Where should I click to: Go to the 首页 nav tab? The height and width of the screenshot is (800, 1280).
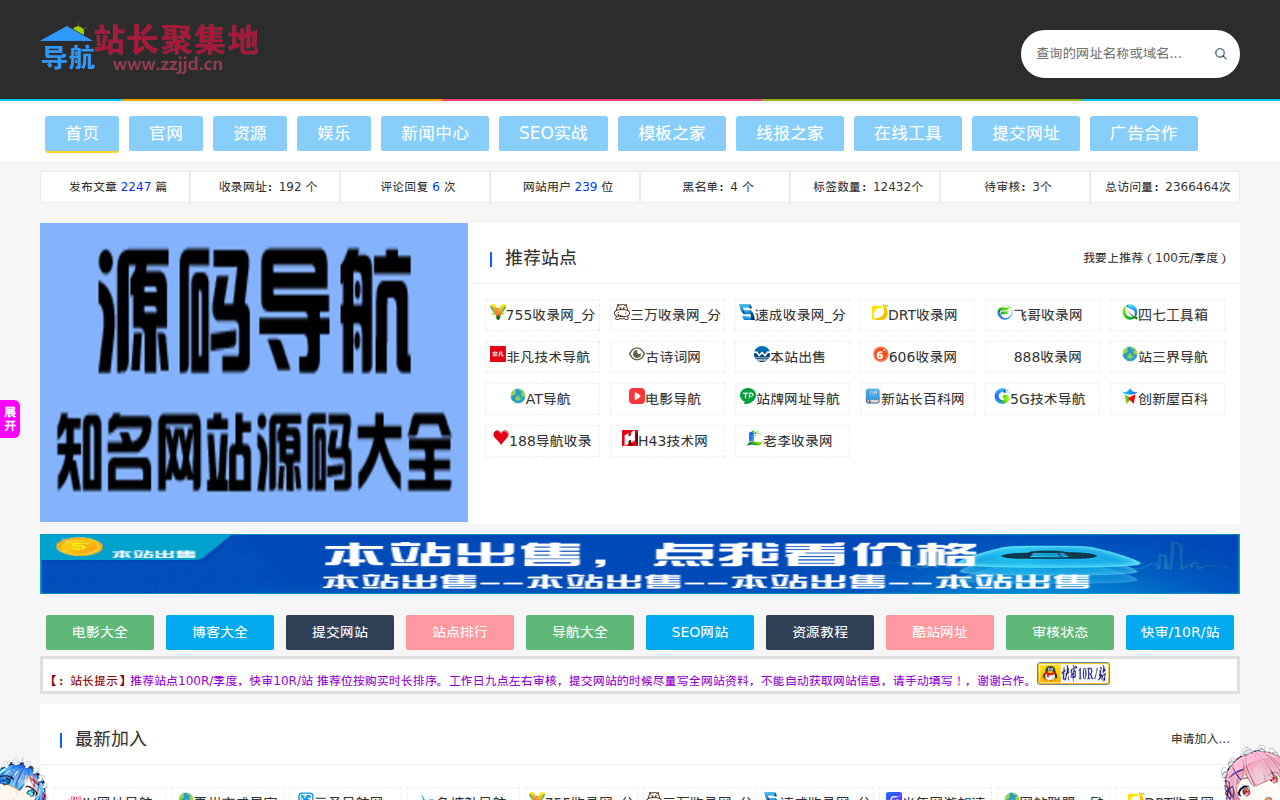(82, 134)
